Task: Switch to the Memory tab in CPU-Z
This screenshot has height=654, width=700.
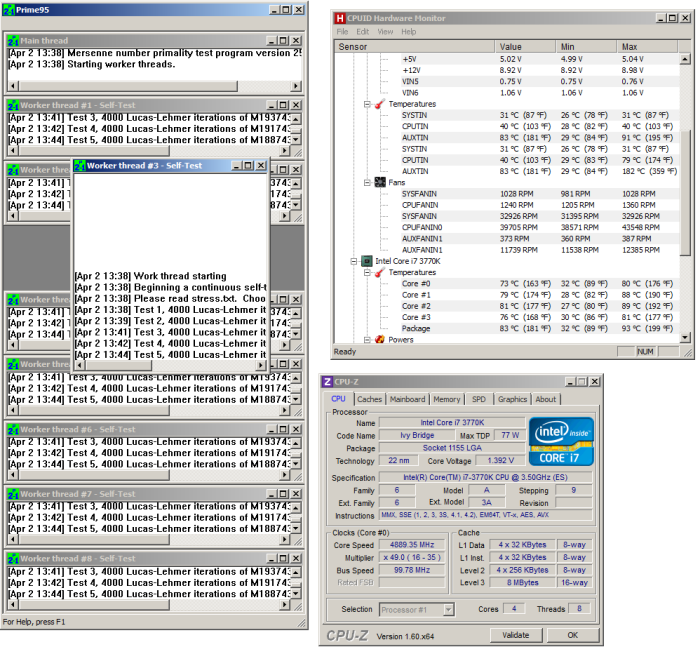Action: tap(447, 399)
